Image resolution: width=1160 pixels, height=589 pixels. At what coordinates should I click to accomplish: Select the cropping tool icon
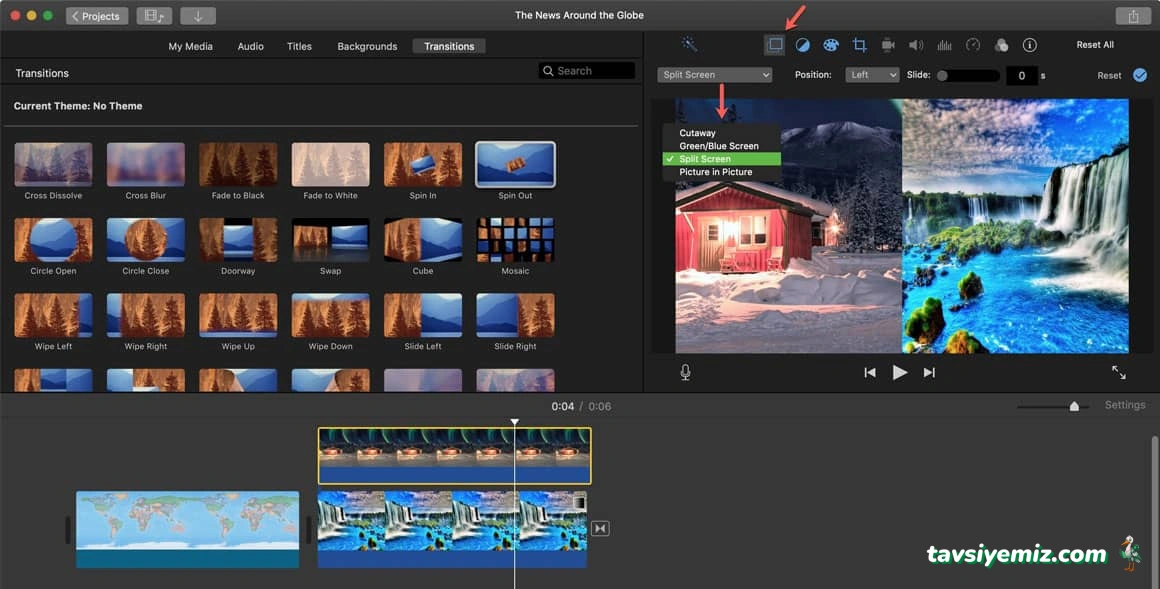(x=859, y=45)
